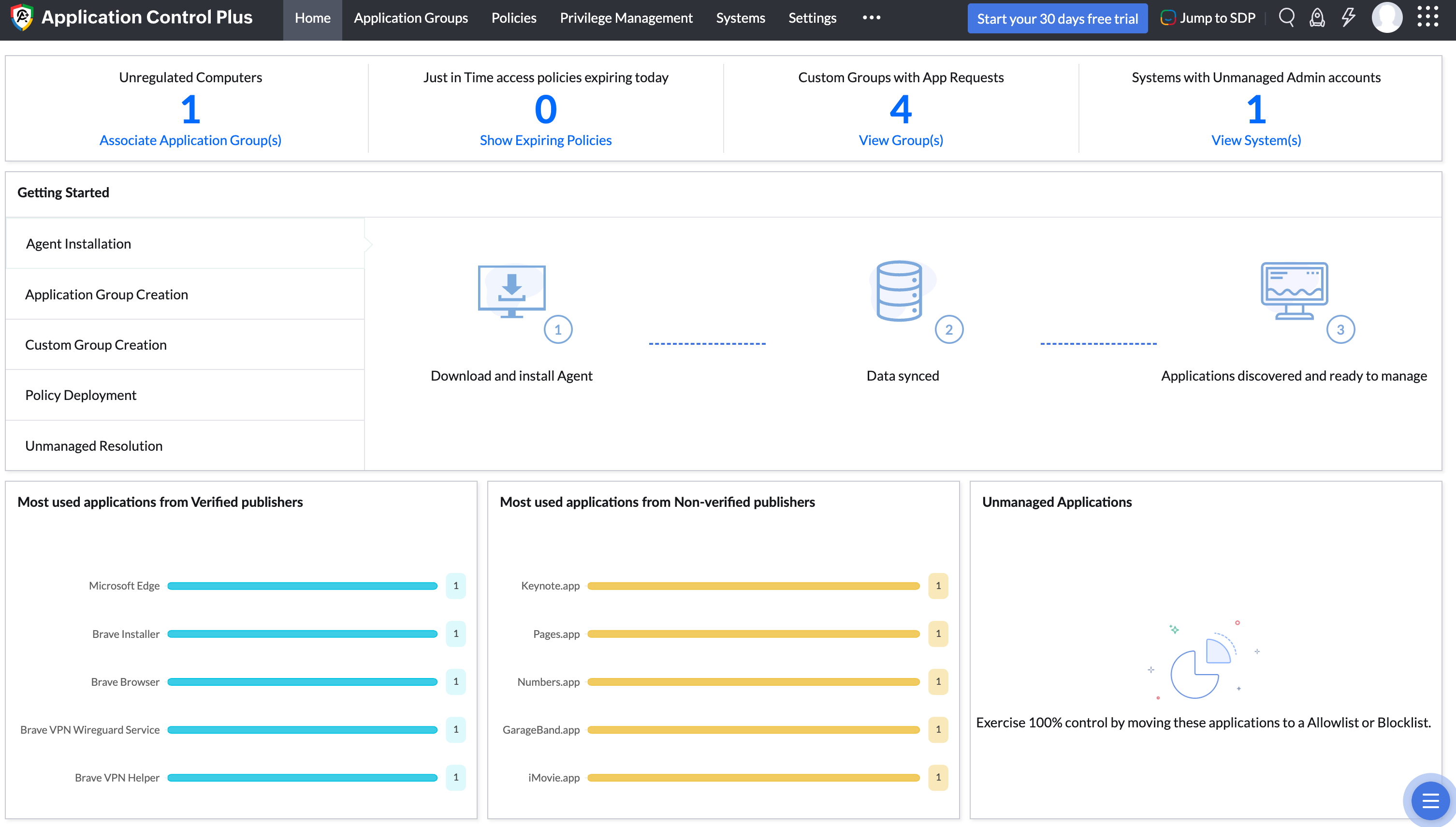Select Application Group Creation step
The width and height of the screenshot is (1456, 827).
coord(185,294)
